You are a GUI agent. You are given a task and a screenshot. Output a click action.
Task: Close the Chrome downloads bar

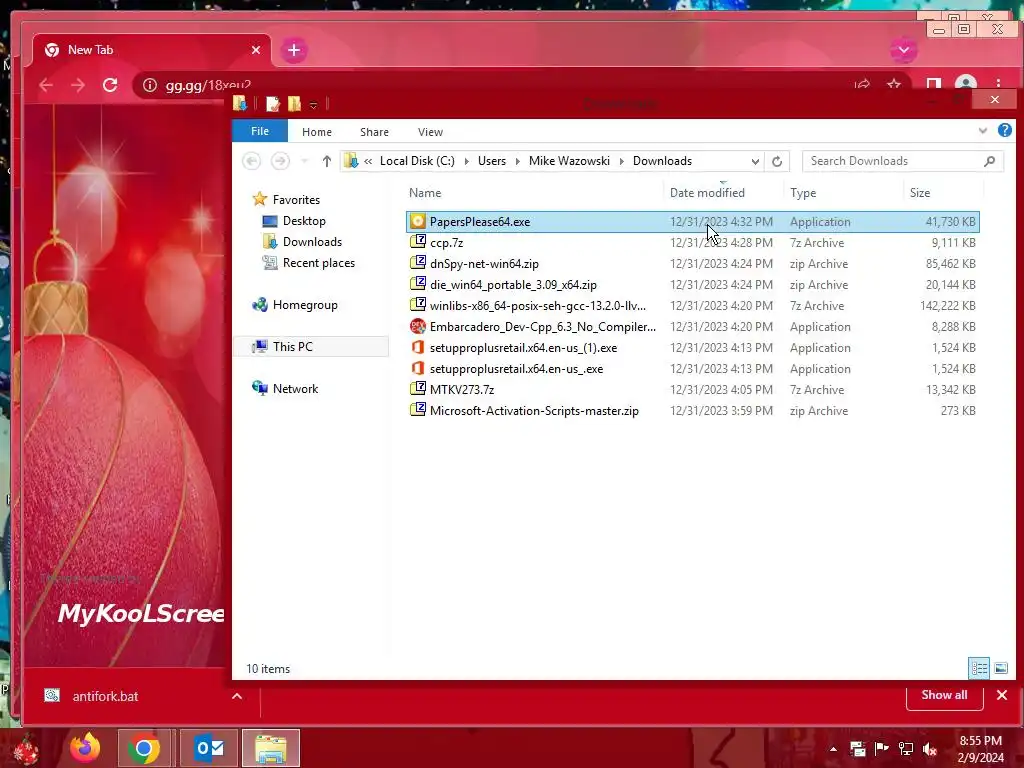pyautogui.click(x=1002, y=695)
